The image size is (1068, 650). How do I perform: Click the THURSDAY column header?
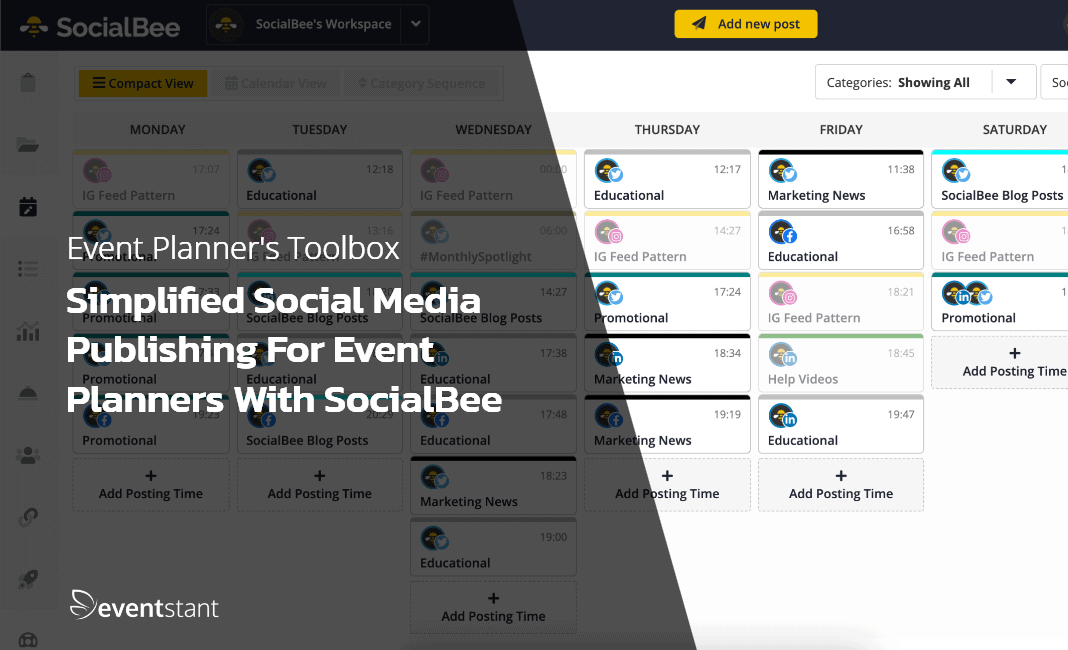coord(667,129)
